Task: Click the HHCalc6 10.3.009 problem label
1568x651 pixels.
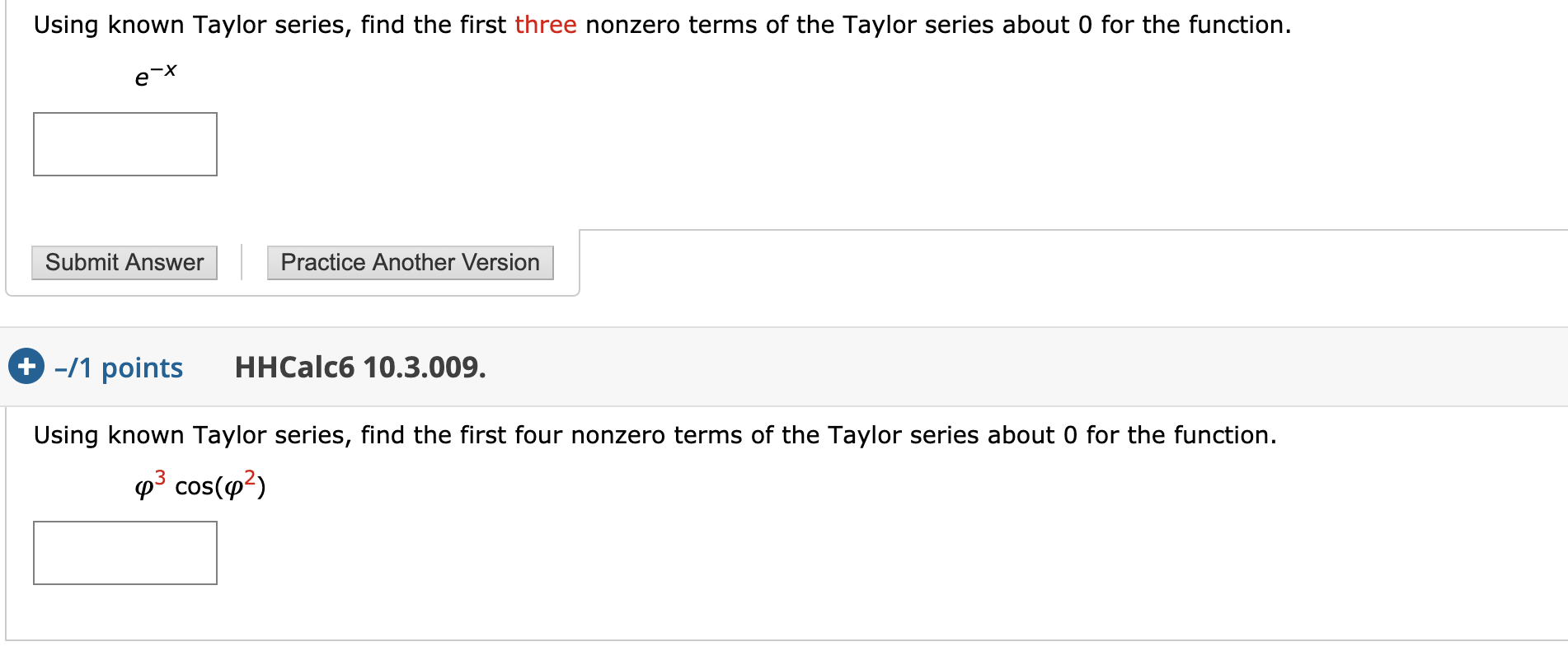Action: [359, 368]
